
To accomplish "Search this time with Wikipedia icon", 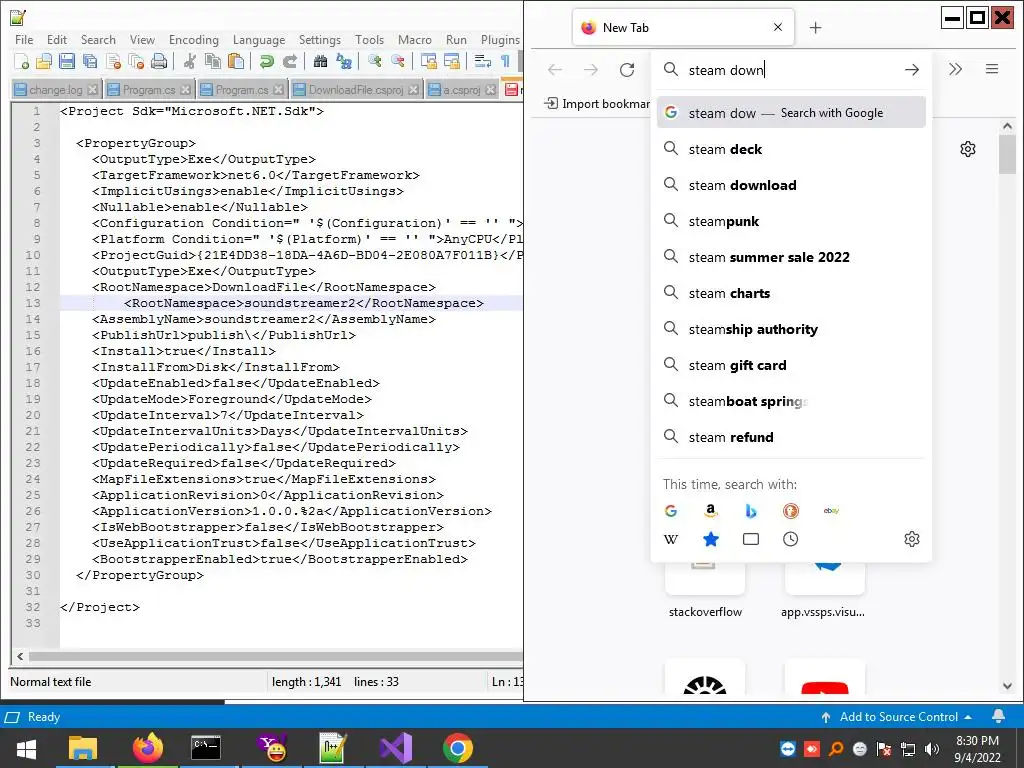I will click(x=671, y=539).
